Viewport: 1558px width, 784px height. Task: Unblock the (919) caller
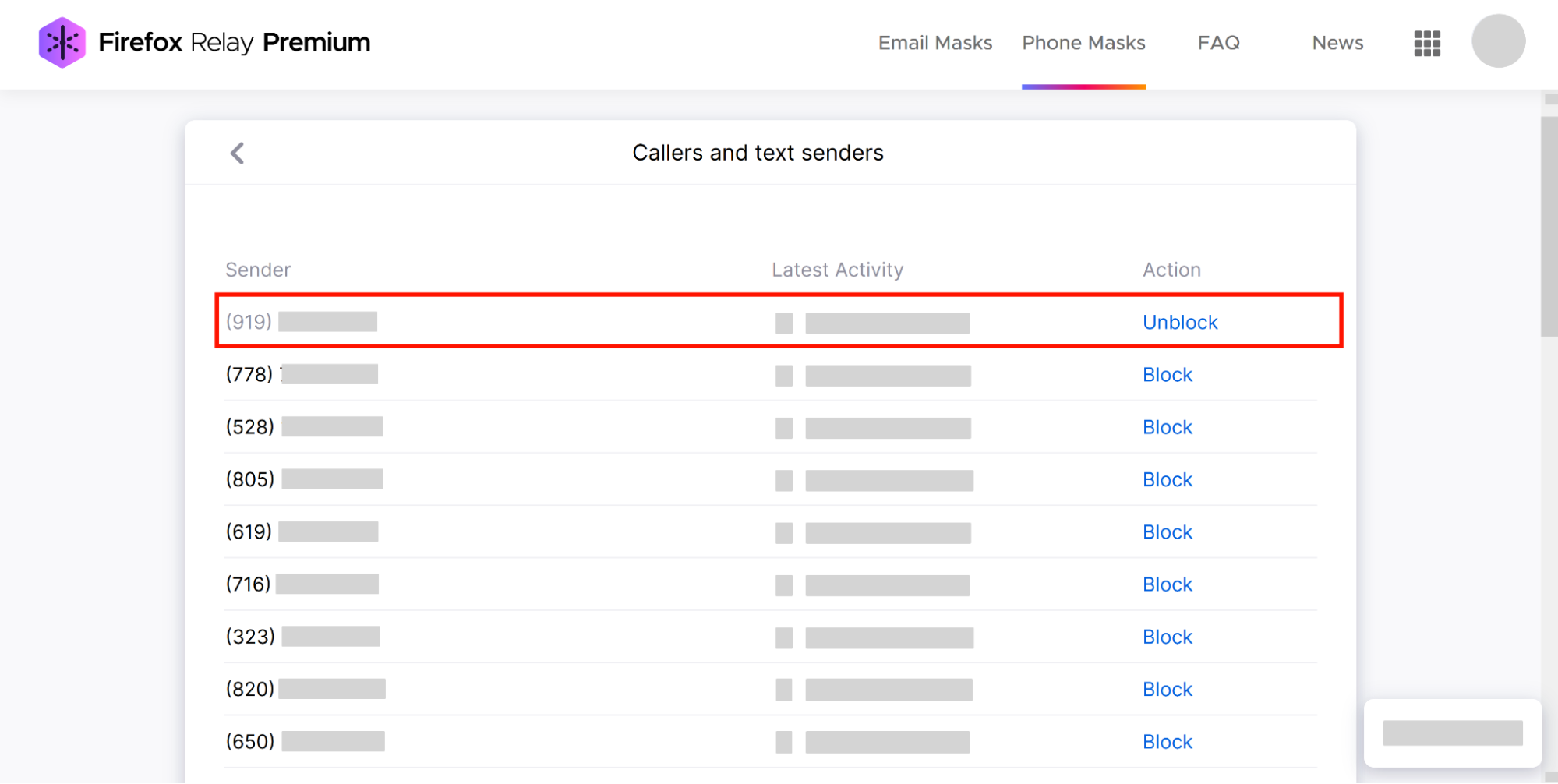coord(1179,321)
